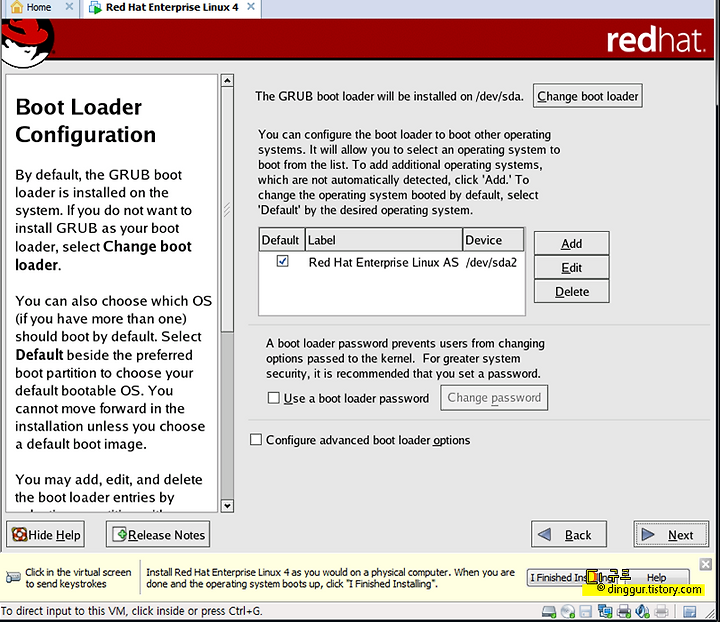Click the help panel scrollbar thumb
Viewport: 720px width, 622px height.
pyautogui.click(x=227, y=209)
